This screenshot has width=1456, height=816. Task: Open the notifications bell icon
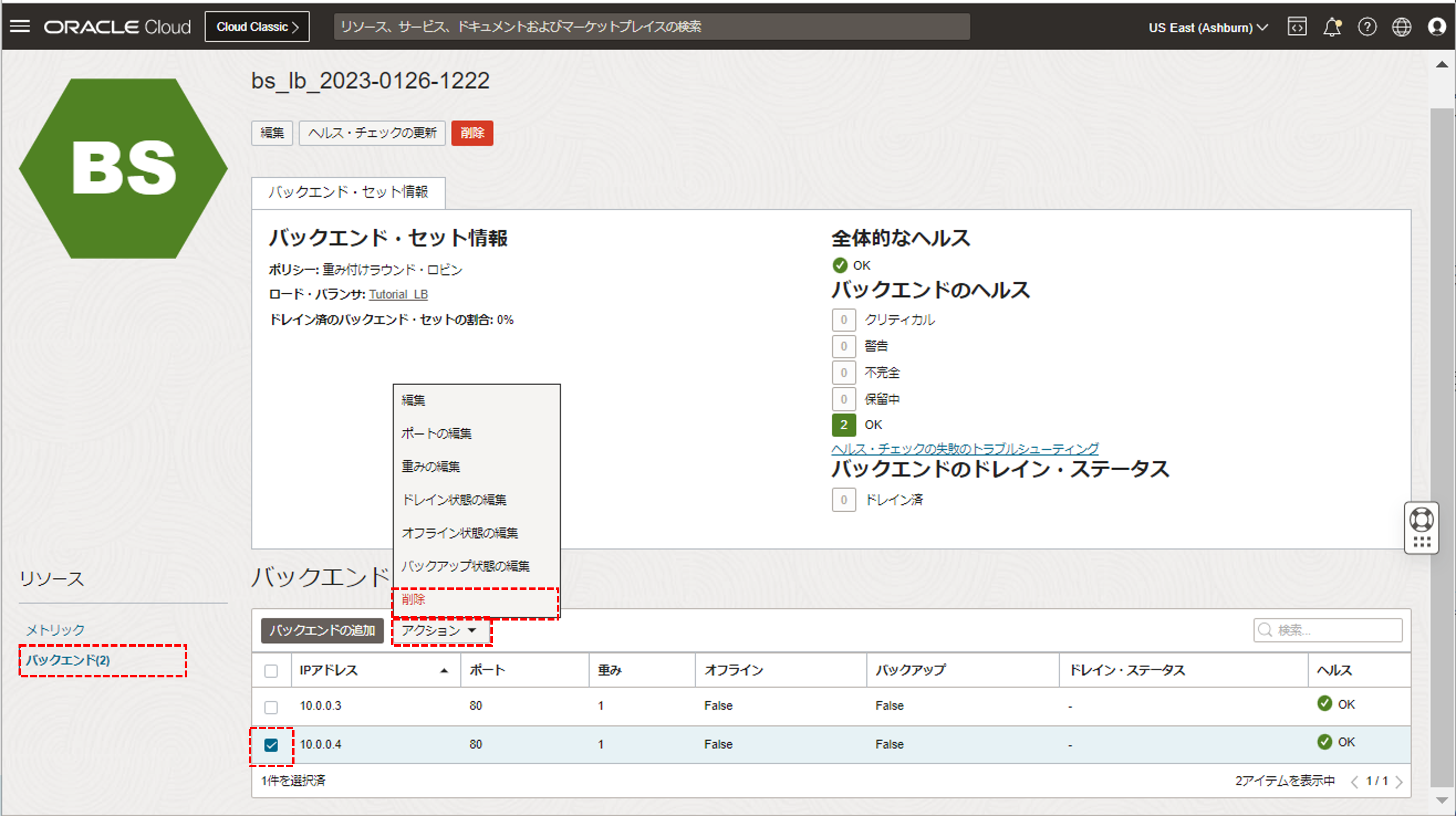point(1332,26)
